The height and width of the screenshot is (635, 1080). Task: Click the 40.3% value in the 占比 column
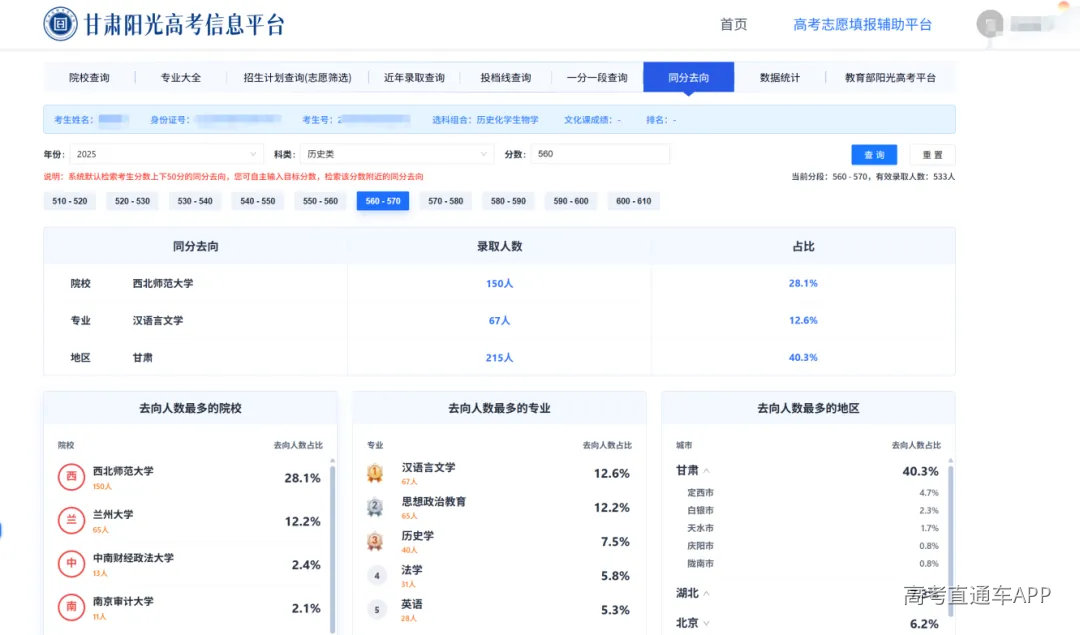[803, 357]
